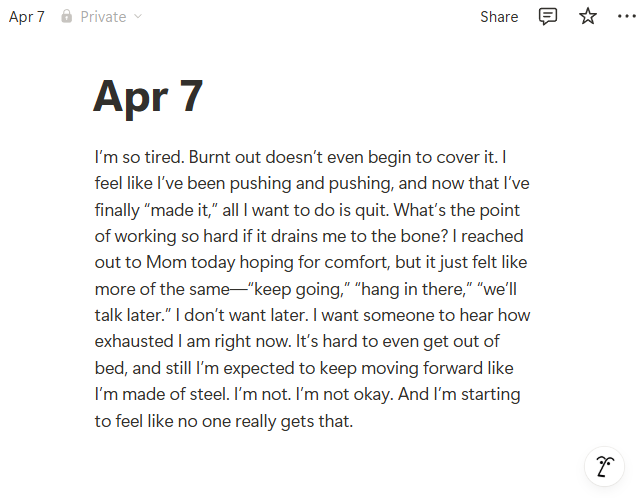Expand the Private chevron arrow

pyautogui.click(x=138, y=16)
